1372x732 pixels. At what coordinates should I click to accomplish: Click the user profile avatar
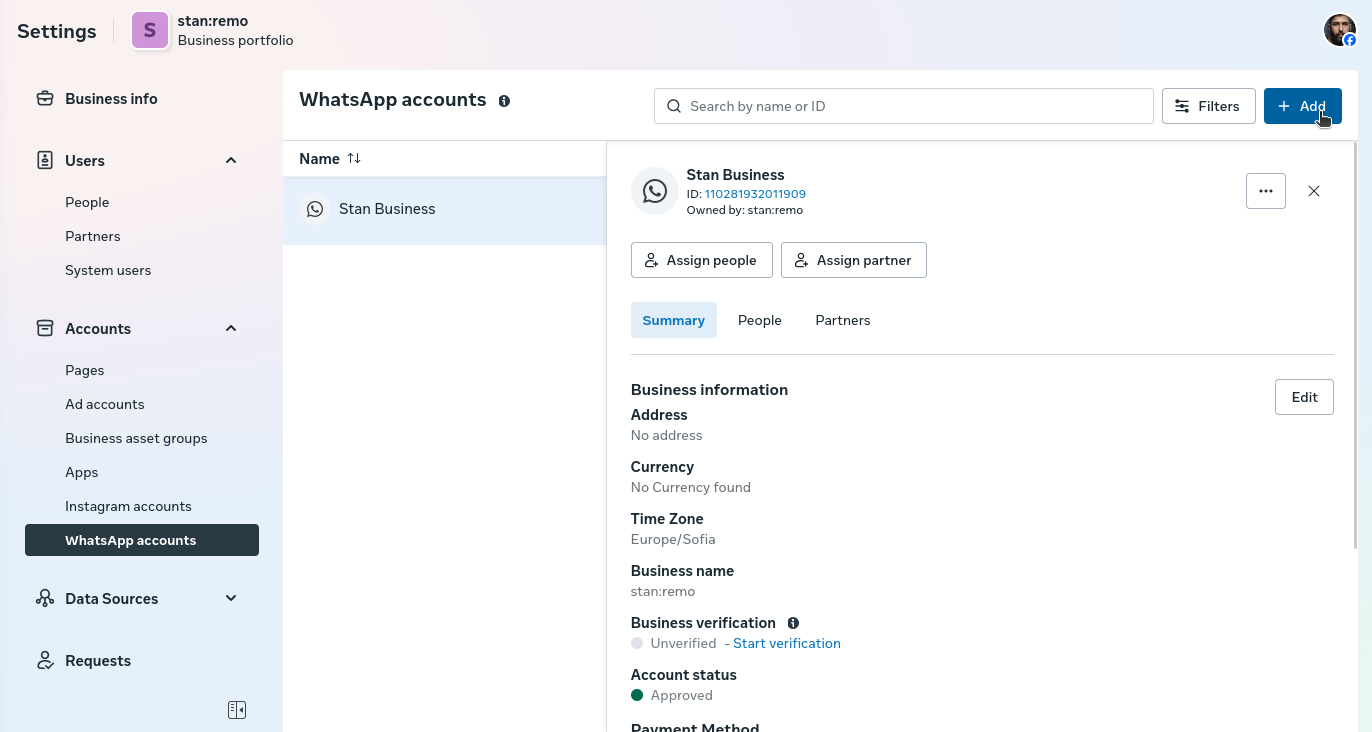point(1339,31)
